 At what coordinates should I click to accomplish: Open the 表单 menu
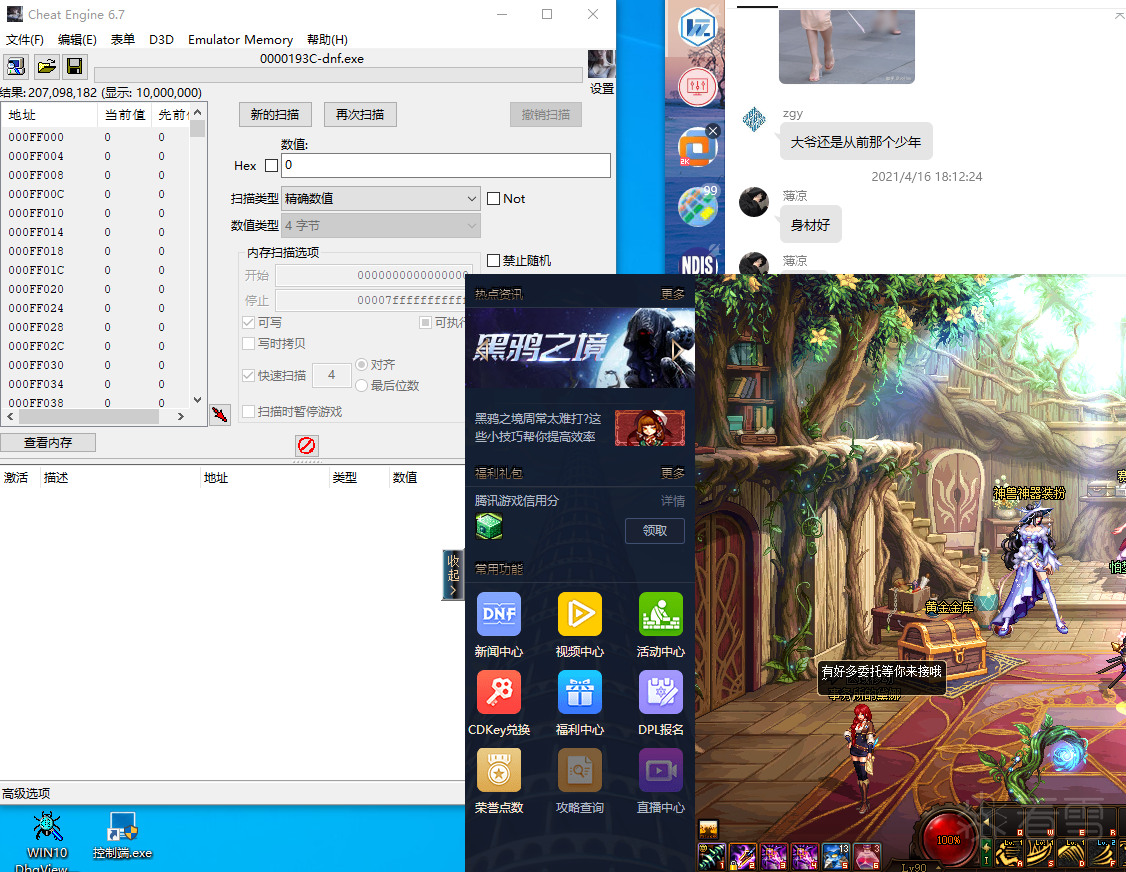pos(123,40)
